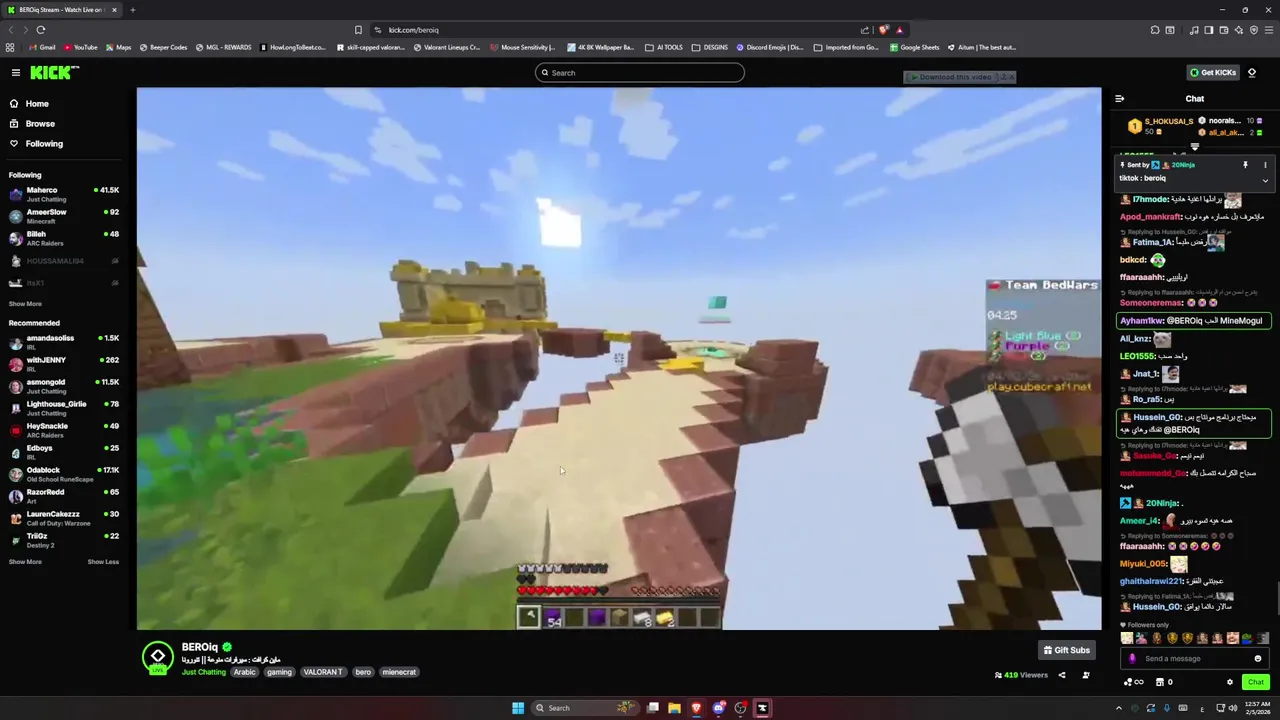Screen dimensions: 1280x720
Task: Expand the pinned message chevron
Action: point(1265,181)
